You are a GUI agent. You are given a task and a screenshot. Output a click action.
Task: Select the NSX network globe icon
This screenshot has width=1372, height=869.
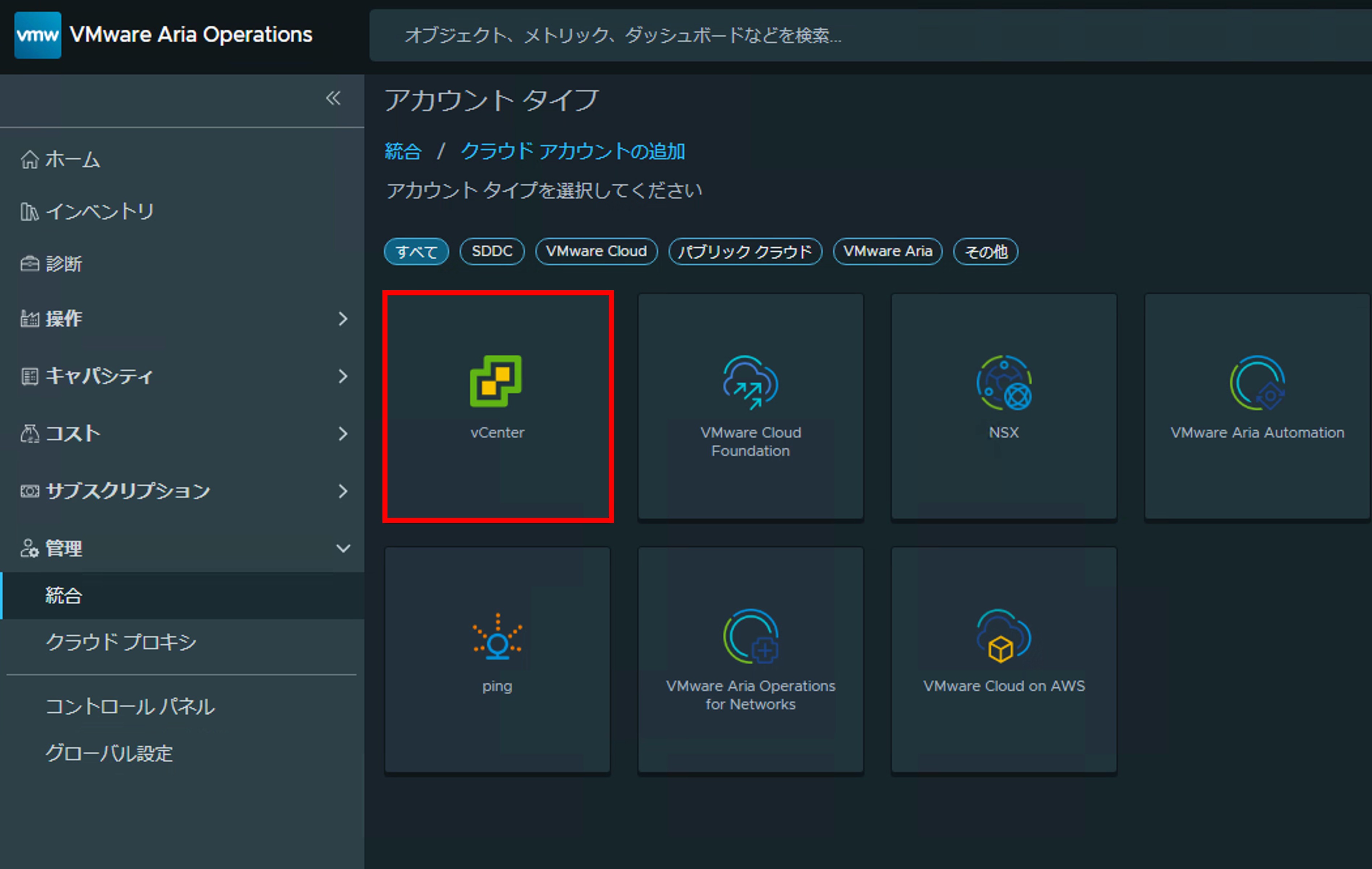[x=1004, y=382]
